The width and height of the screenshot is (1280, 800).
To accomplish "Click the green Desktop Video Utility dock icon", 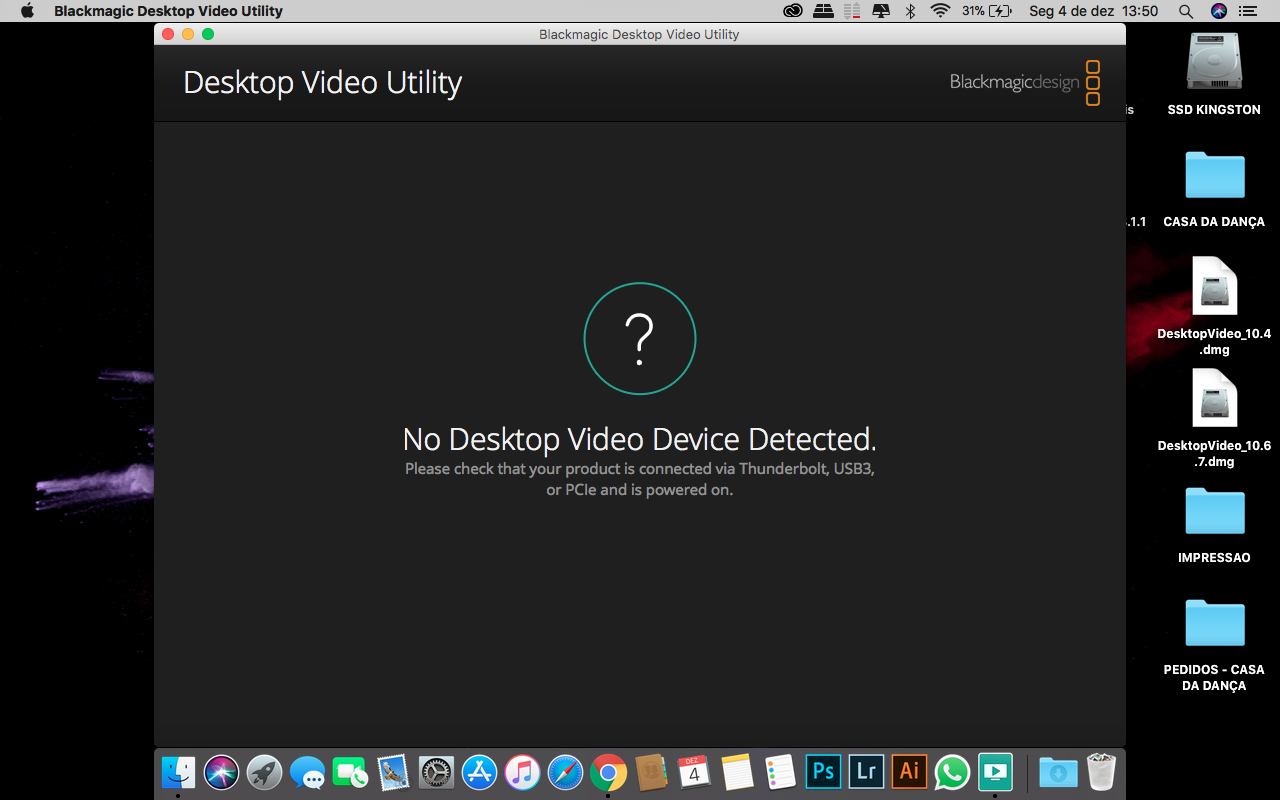I will pyautogui.click(x=995, y=772).
